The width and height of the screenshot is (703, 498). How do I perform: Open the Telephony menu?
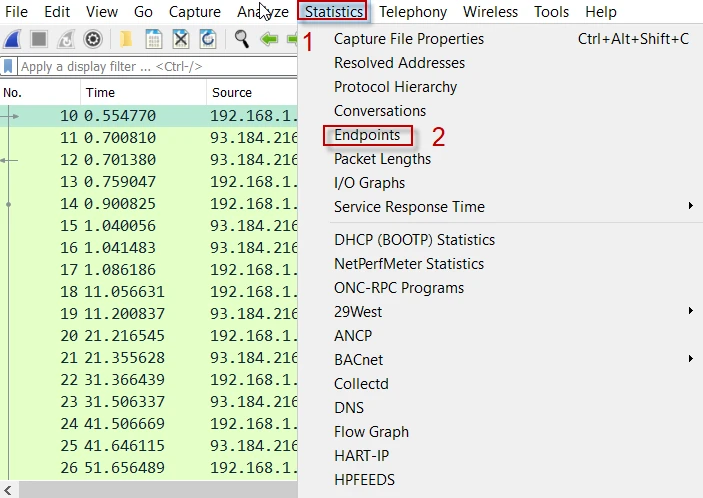[412, 12]
